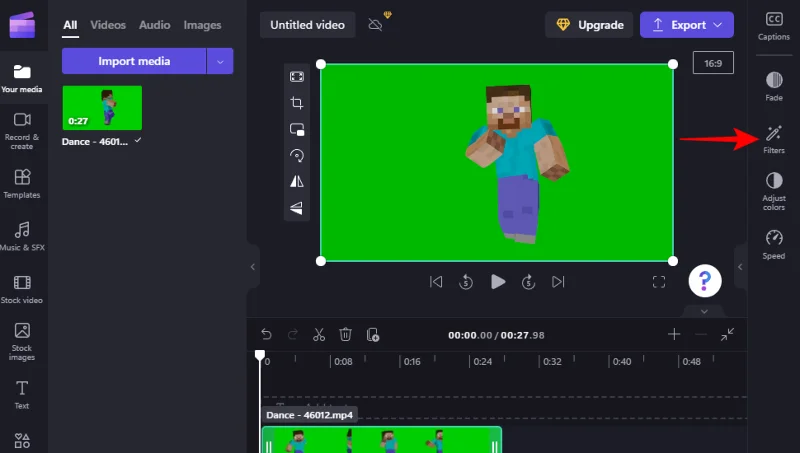The width and height of the screenshot is (800, 453).
Task: Open Clipchamp home logo
Action: [22, 24]
